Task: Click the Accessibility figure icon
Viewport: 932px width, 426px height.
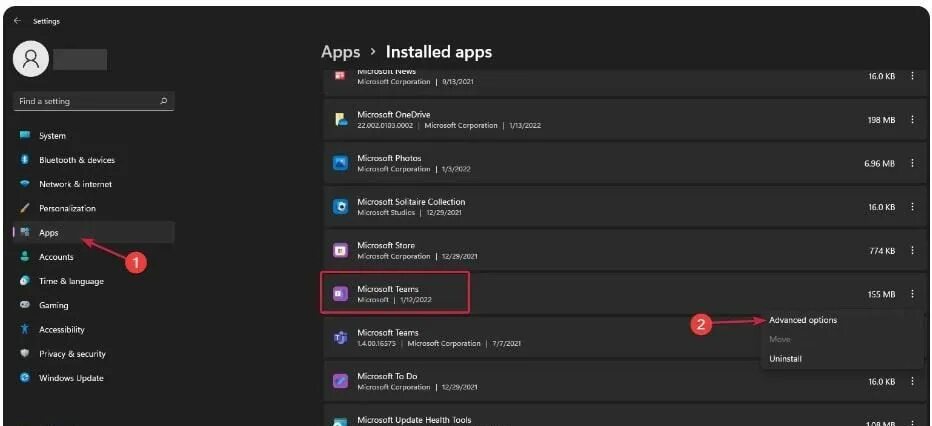Action: click(25, 329)
